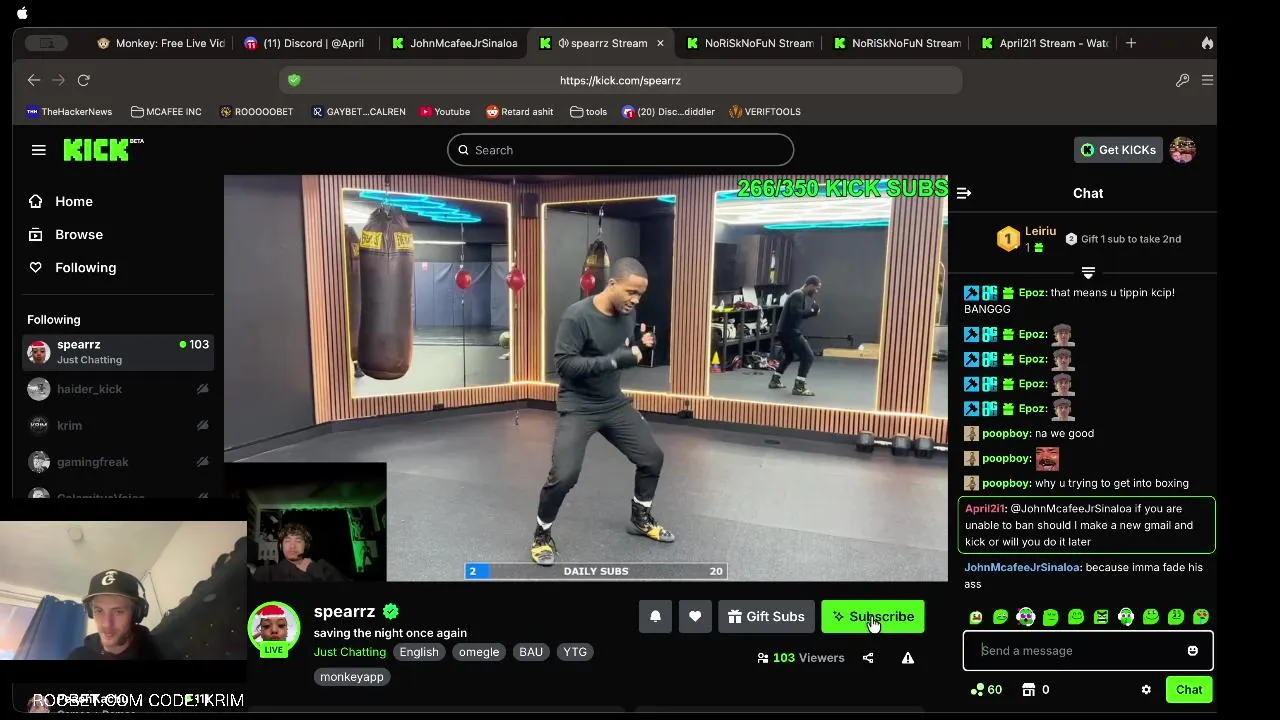Open emoji picker in message box
This screenshot has height=720, width=1280.
point(1192,651)
